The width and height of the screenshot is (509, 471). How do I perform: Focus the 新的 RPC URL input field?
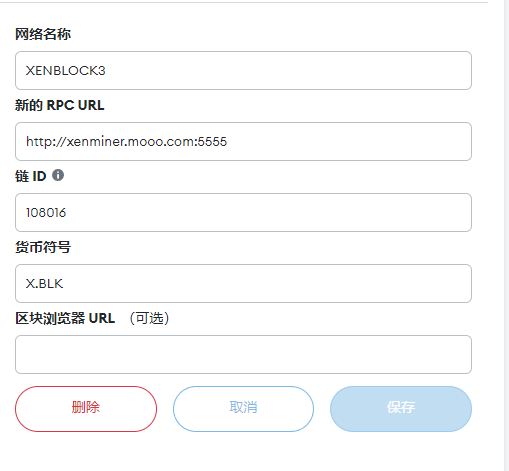tap(243, 141)
